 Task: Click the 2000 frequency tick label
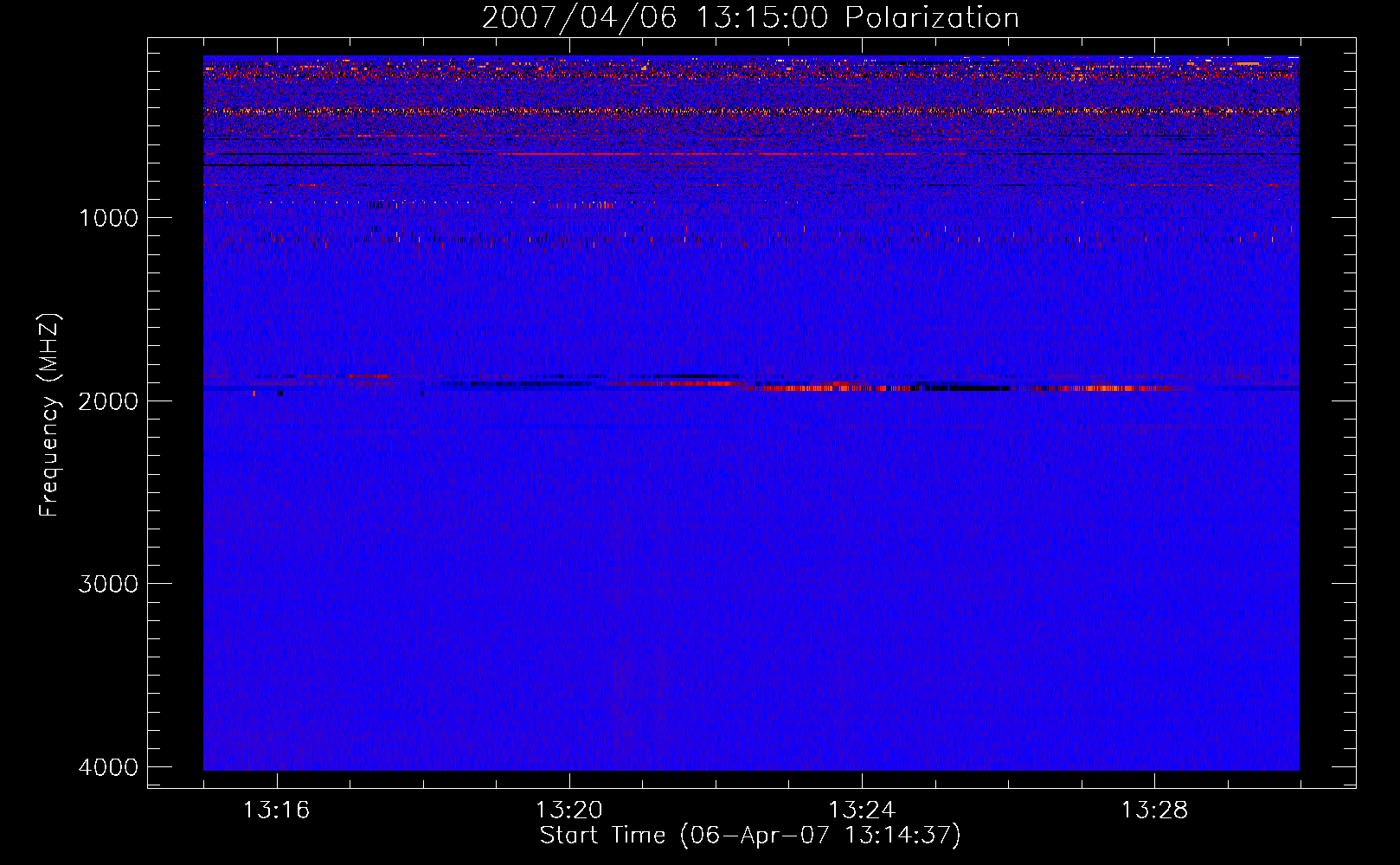108,401
